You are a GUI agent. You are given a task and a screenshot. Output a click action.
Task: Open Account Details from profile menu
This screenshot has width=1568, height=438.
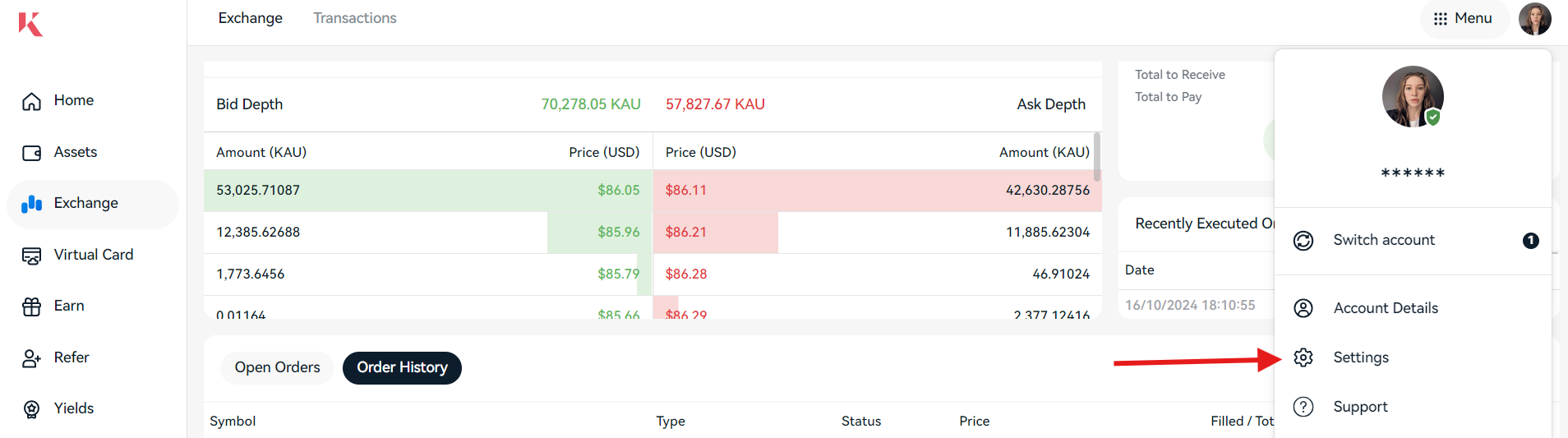tap(1386, 308)
